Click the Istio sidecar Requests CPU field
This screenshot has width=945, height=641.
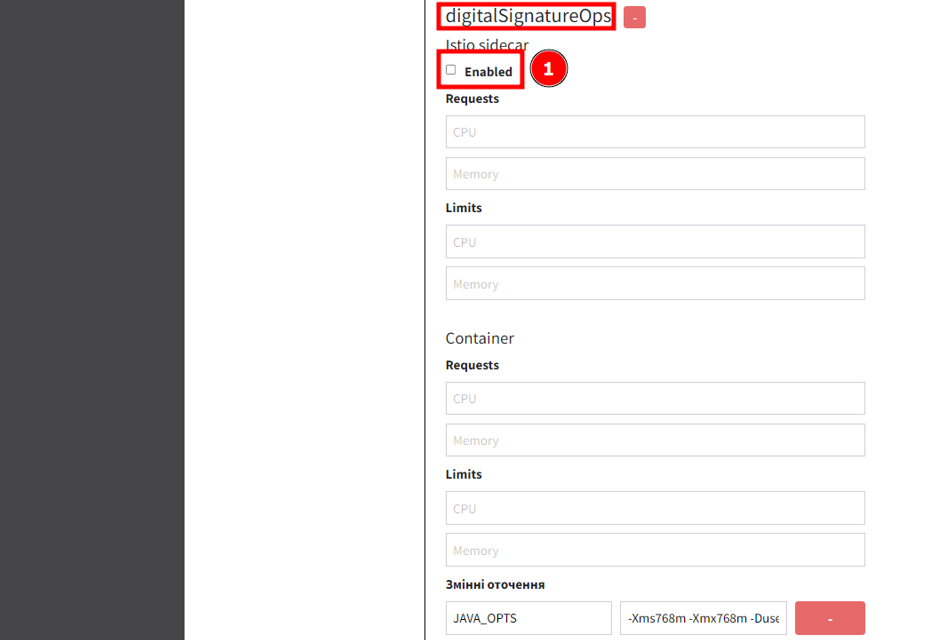pos(655,132)
